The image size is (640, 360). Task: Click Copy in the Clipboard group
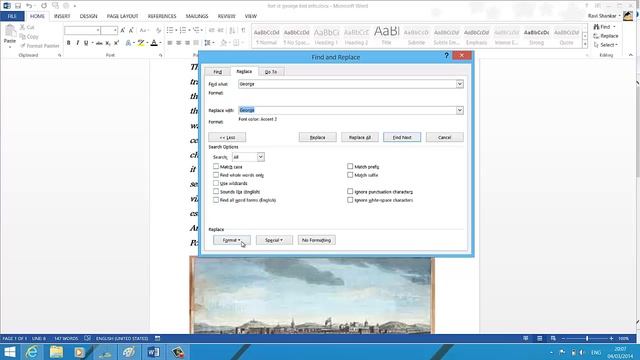click(29, 36)
